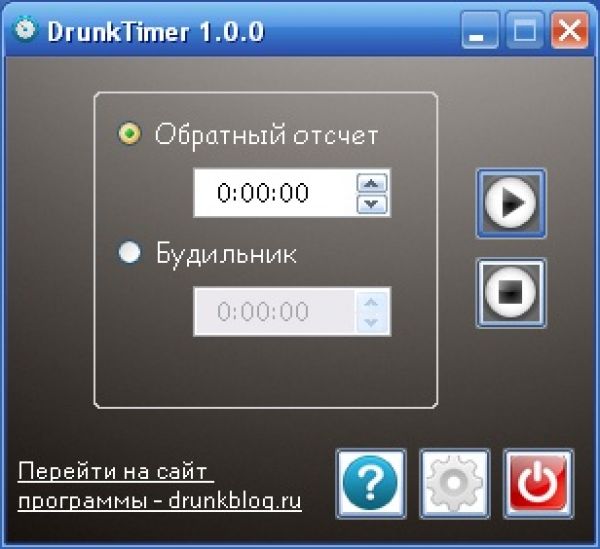Minimize the DrunkTimer window
This screenshot has width=600, height=549.
480,30
